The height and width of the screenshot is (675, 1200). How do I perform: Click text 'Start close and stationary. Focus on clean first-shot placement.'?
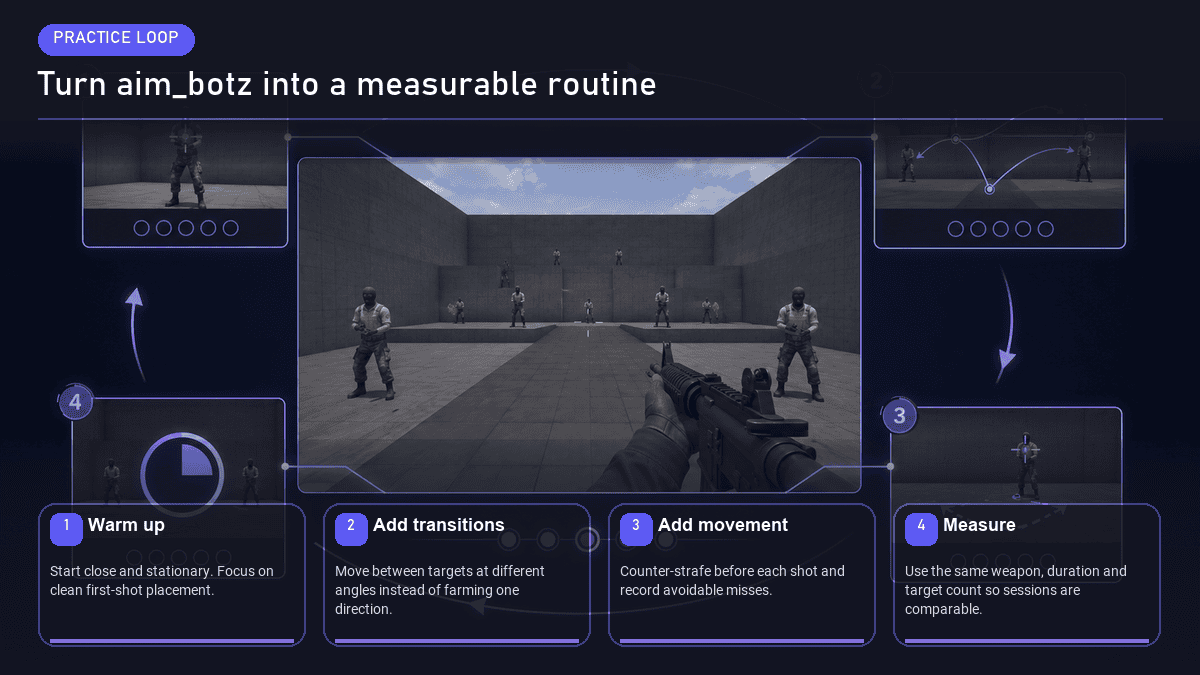click(x=161, y=581)
